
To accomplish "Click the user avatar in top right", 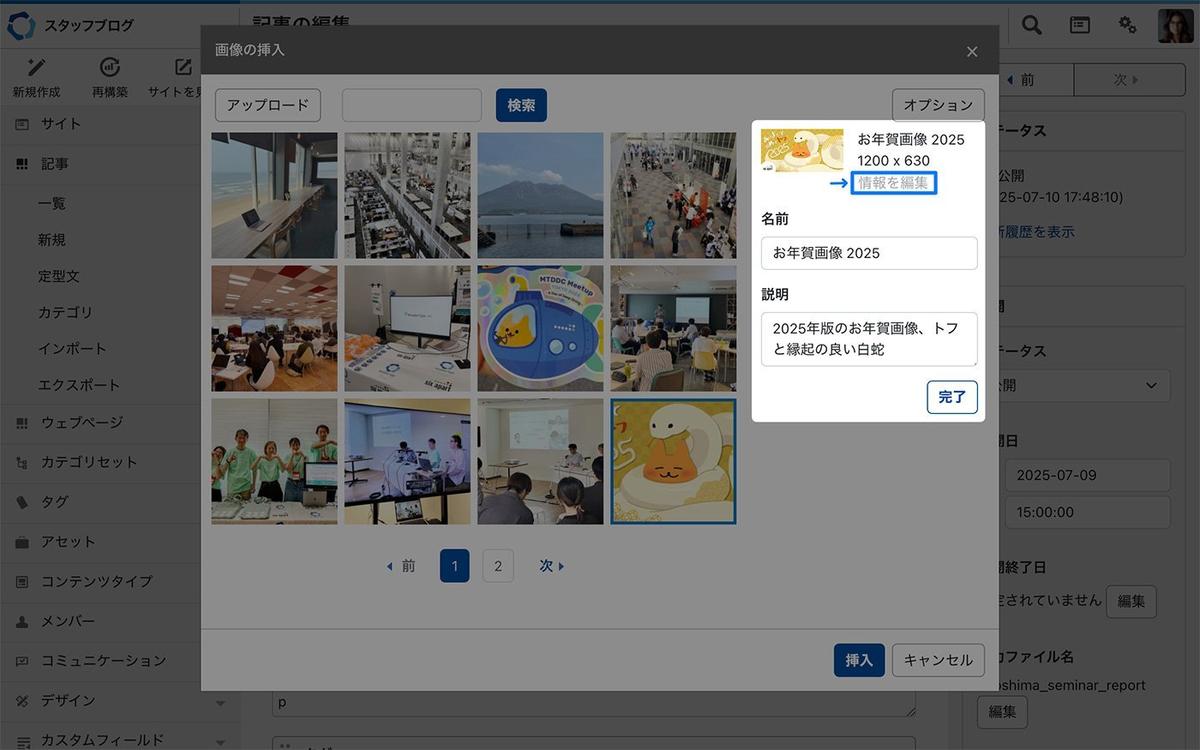I will [x=1174, y=25].
